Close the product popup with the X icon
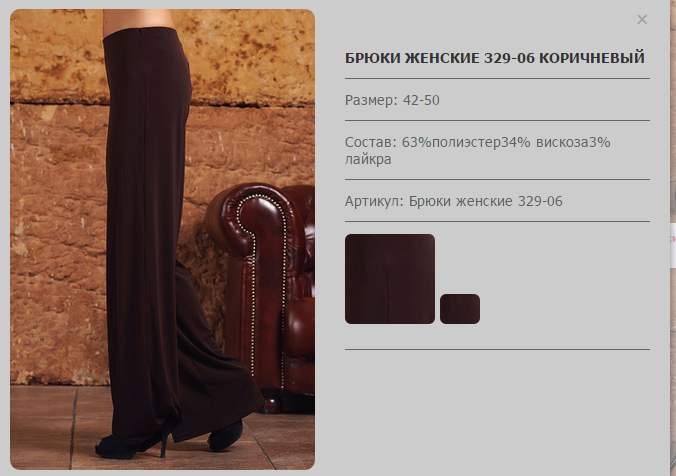This screenshot has width=676, height=476. pyautogui.click(x=642, y=19)
